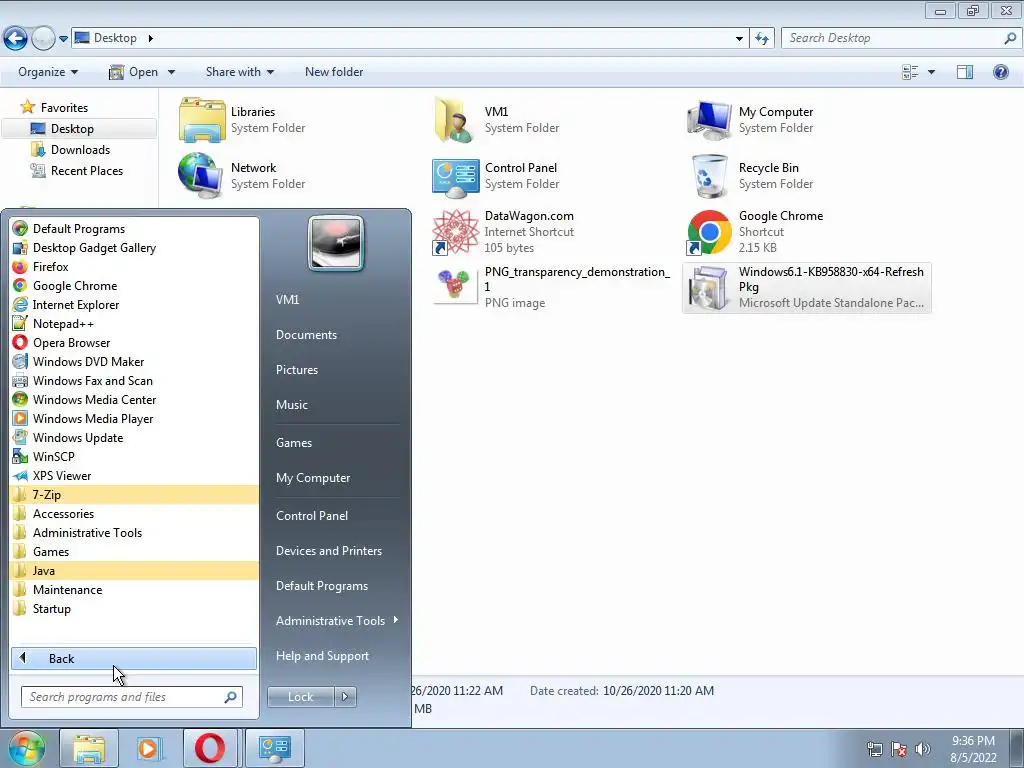Expand the Java program folder
The width and height of the screenshot is (1024, 768).
[x=134, y=570]
